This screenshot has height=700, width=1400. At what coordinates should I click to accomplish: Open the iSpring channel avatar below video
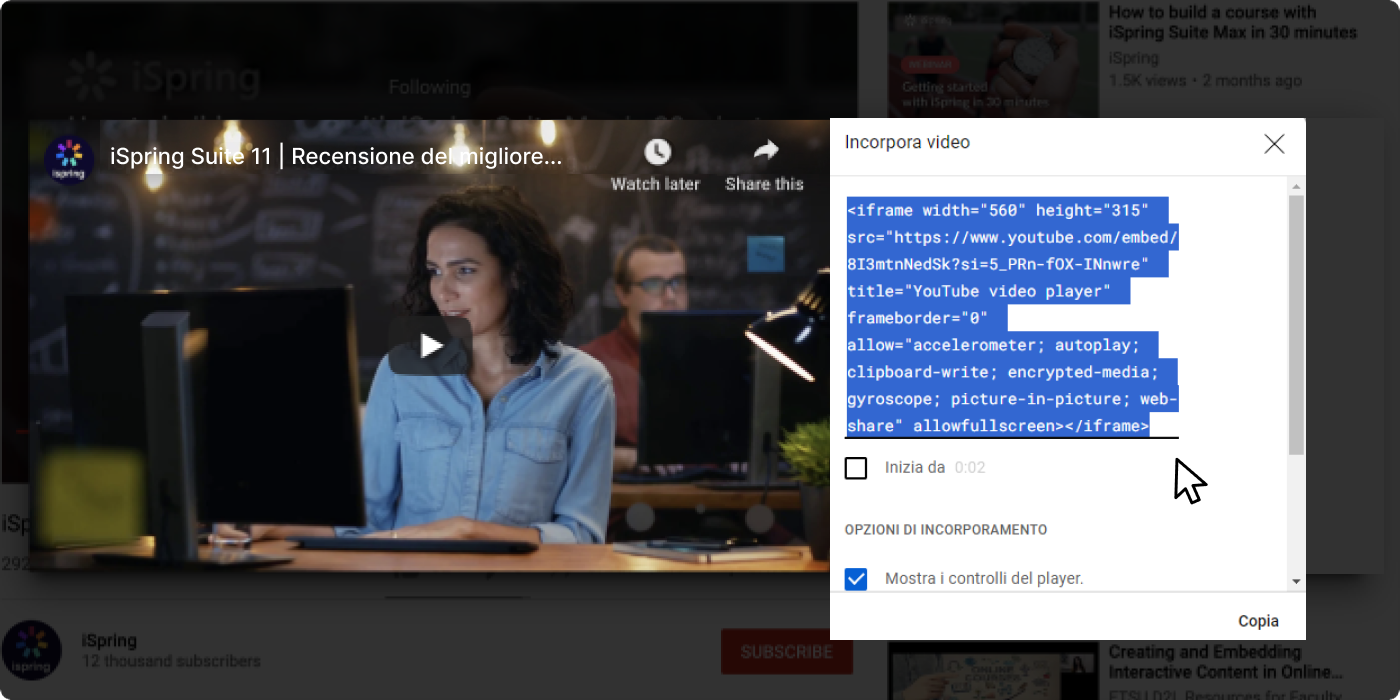[x=32, y=650]
